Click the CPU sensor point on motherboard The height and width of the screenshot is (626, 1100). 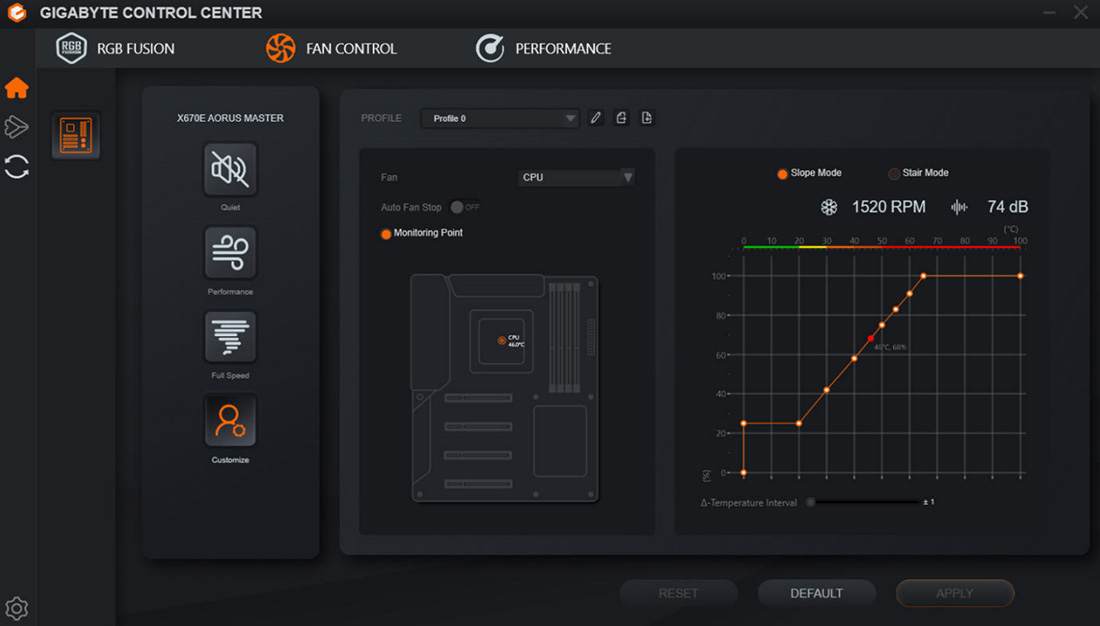pyautogui.click(x=502, y=340)
